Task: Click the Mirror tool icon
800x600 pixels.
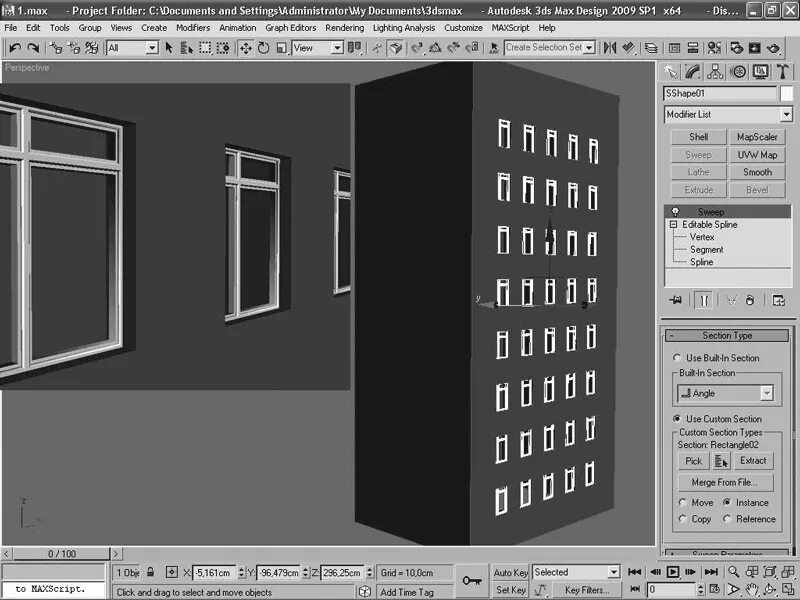Action: coord(610,48)
